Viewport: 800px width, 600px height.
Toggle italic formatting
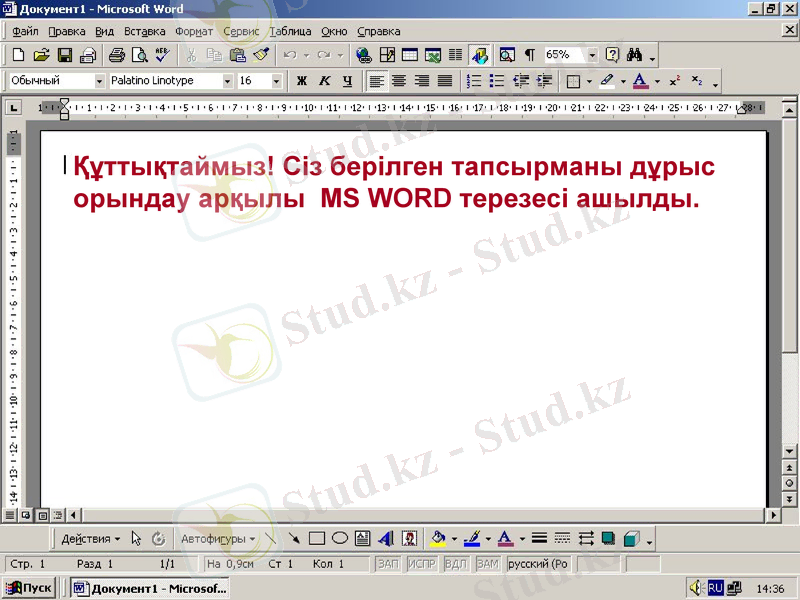323,80
